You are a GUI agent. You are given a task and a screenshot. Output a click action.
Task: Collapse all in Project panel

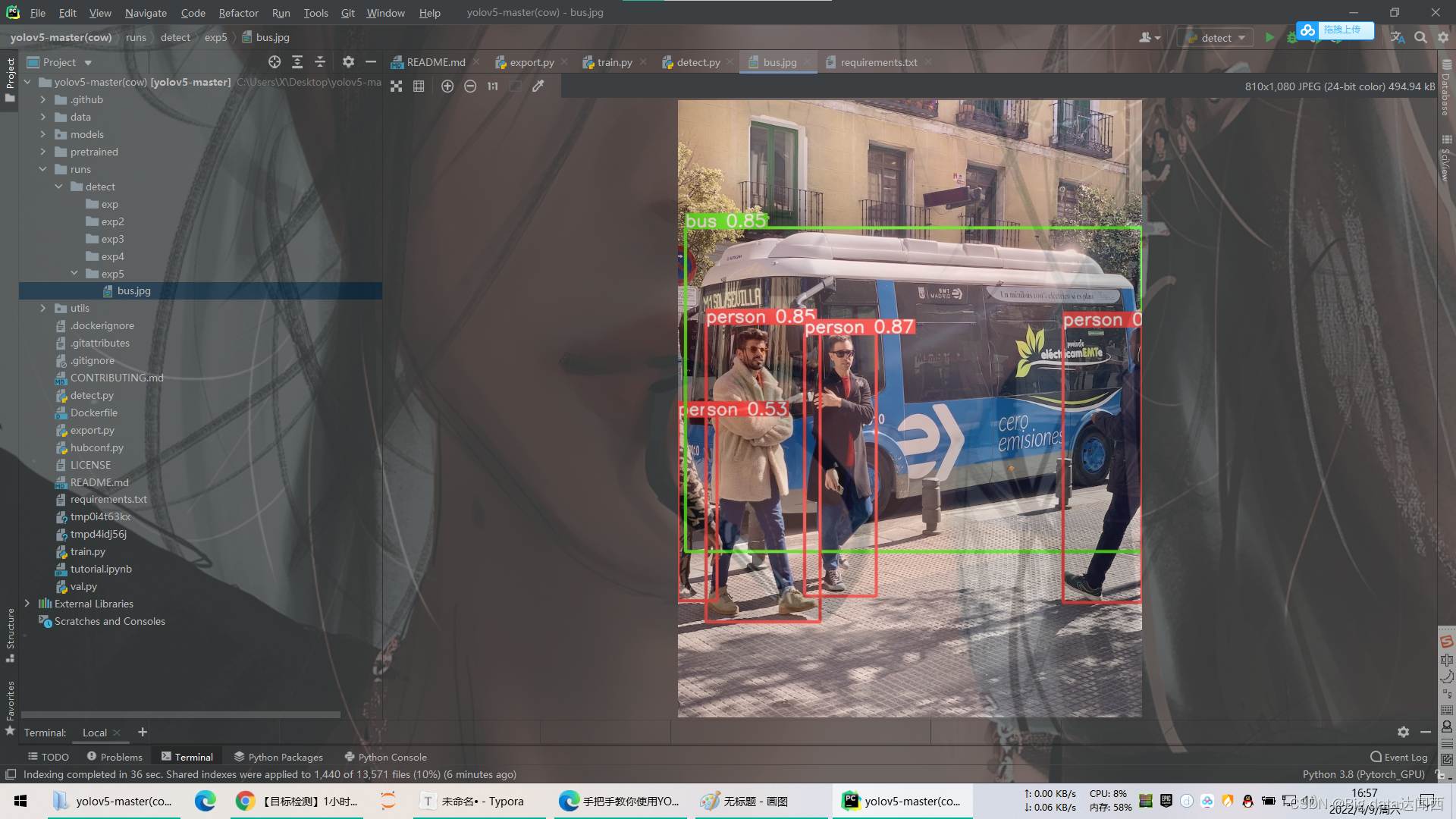320,62
